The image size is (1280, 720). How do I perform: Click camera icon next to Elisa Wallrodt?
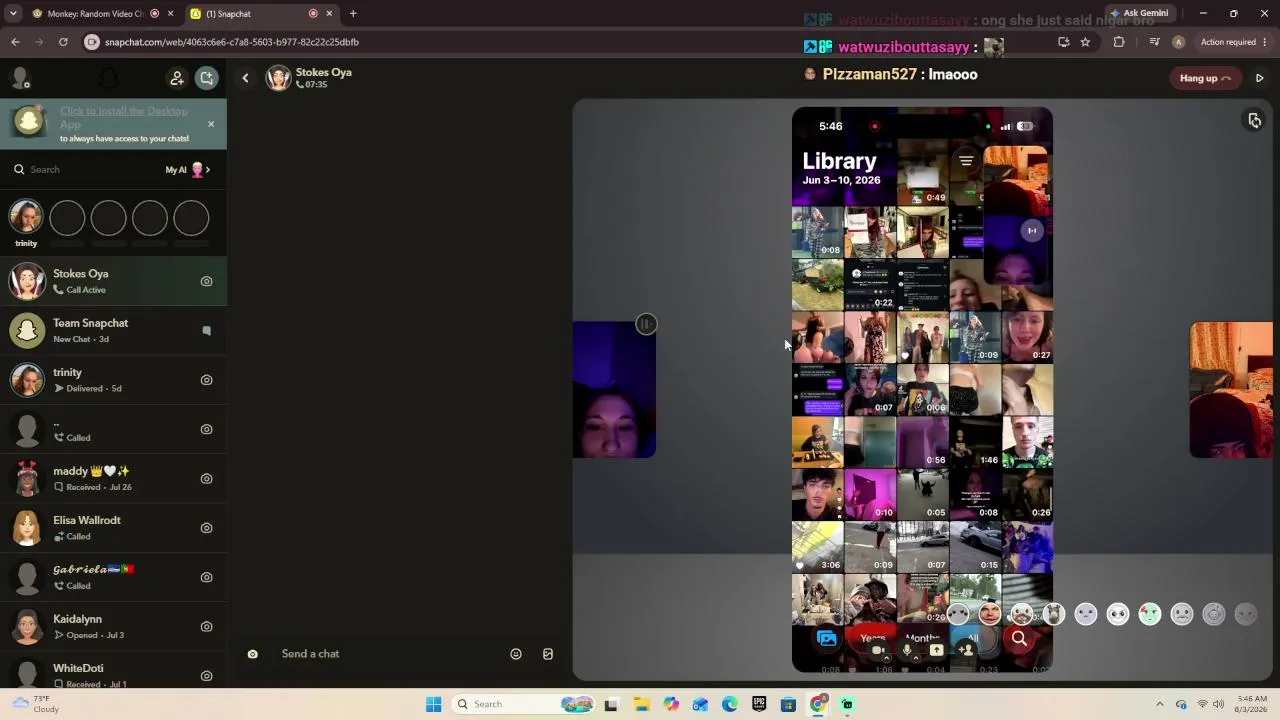click(207, 528)
